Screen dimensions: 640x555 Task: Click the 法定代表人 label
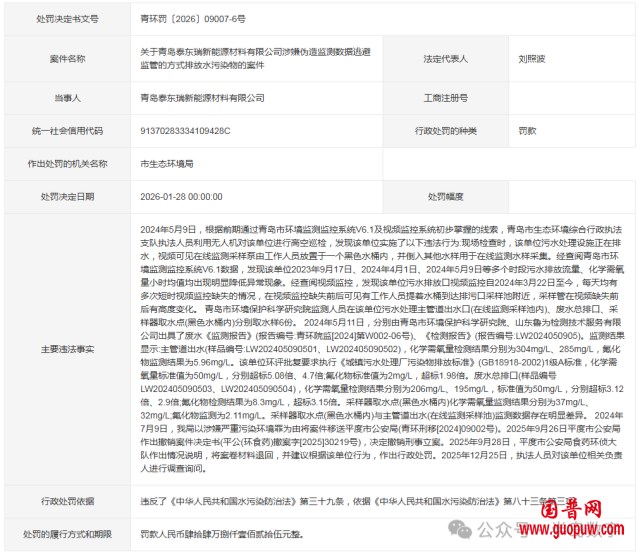click(x=445, y=59)
